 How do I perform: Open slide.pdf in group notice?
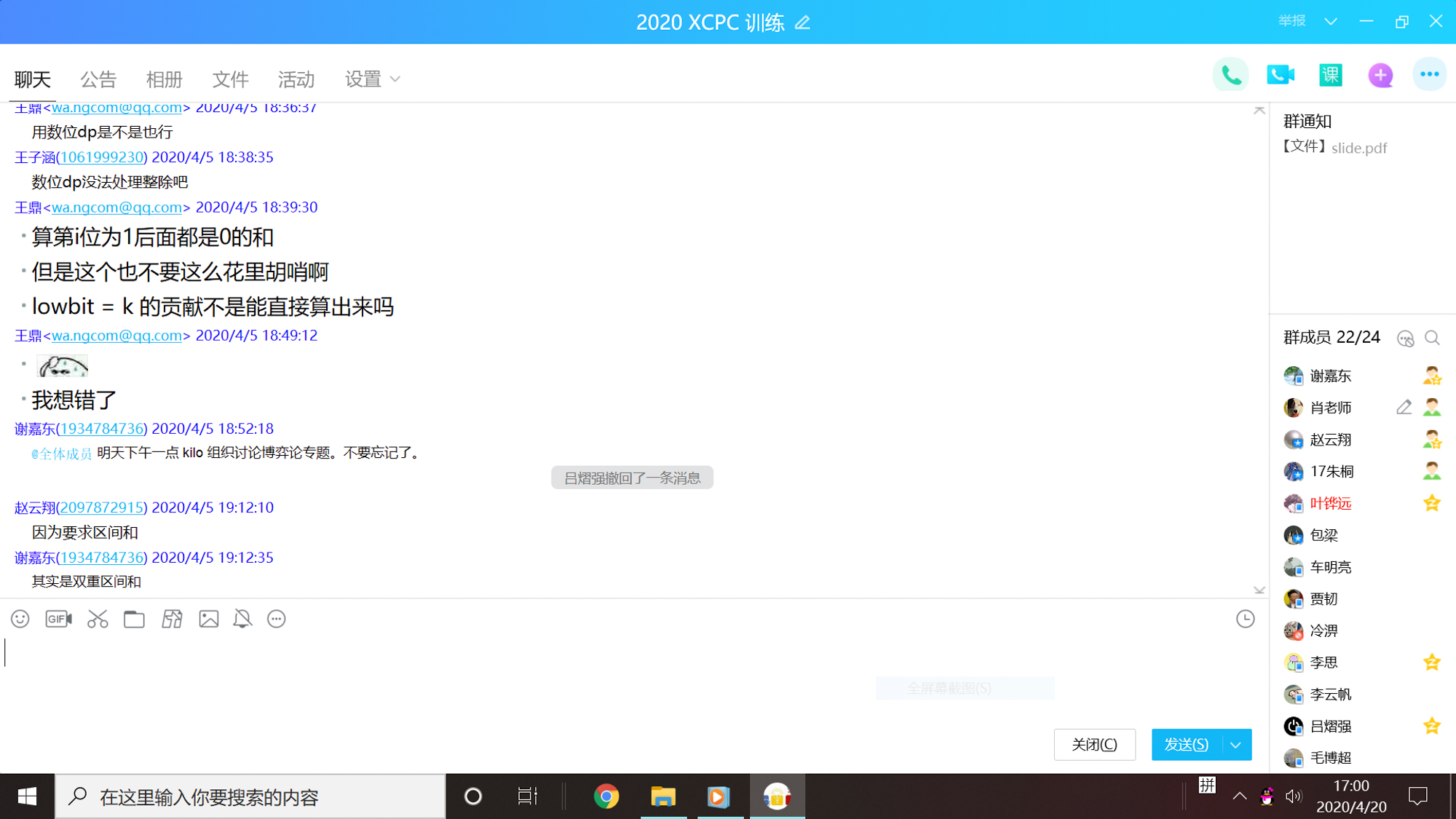click(1358, 148)
